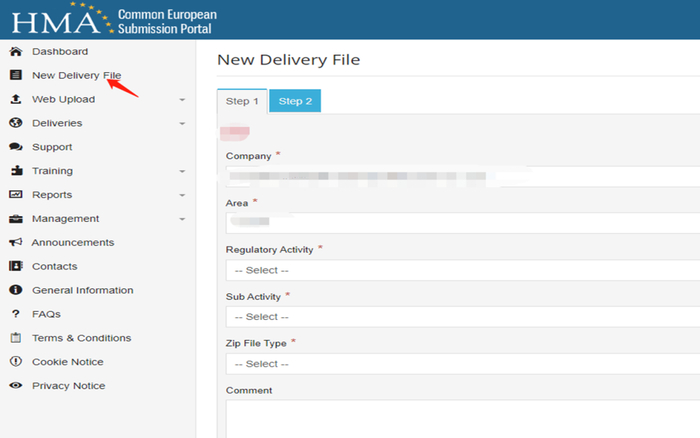Click the Announcements megaphone icon

click(x=15, y=243)
